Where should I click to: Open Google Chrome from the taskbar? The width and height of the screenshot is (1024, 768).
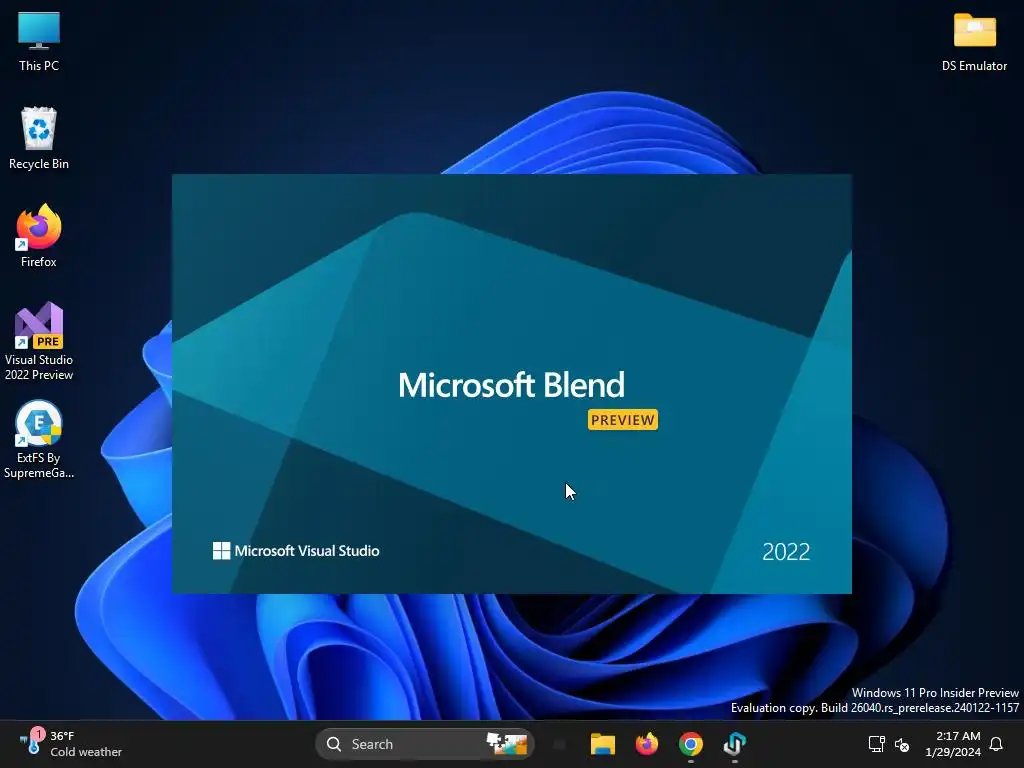690,744
